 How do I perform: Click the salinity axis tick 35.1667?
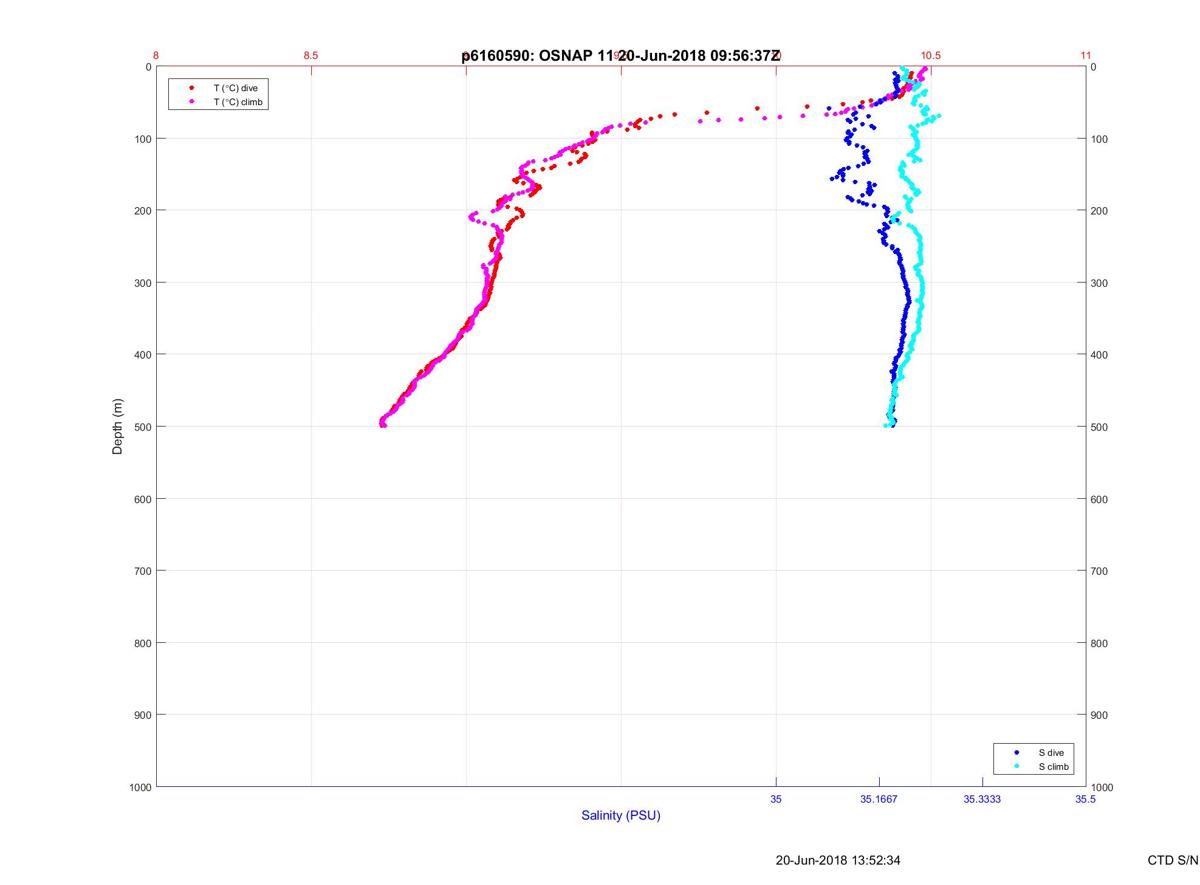pyautogui.click(x=879, y=800)
